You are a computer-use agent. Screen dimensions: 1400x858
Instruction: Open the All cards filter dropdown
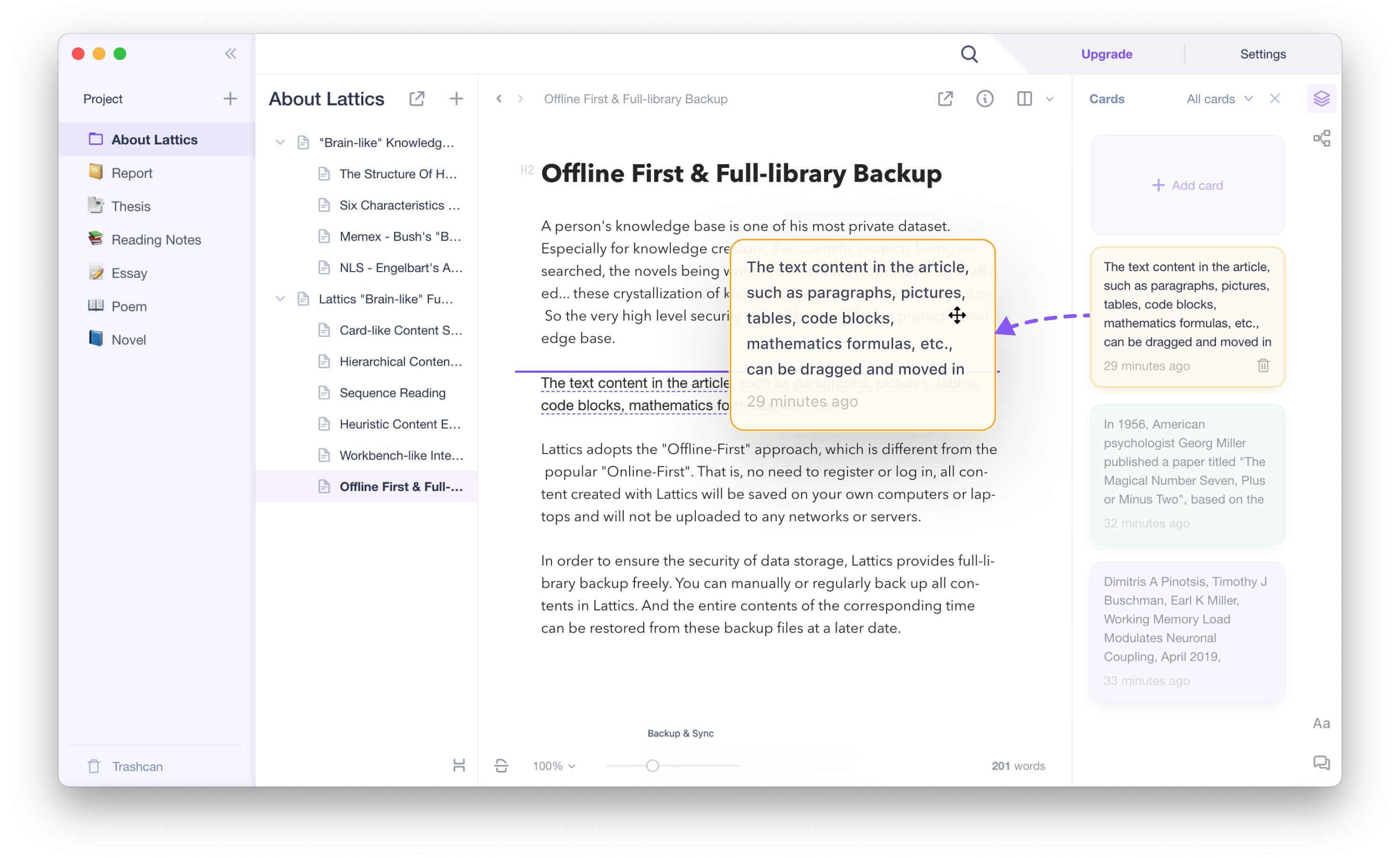coord(1219,99)
